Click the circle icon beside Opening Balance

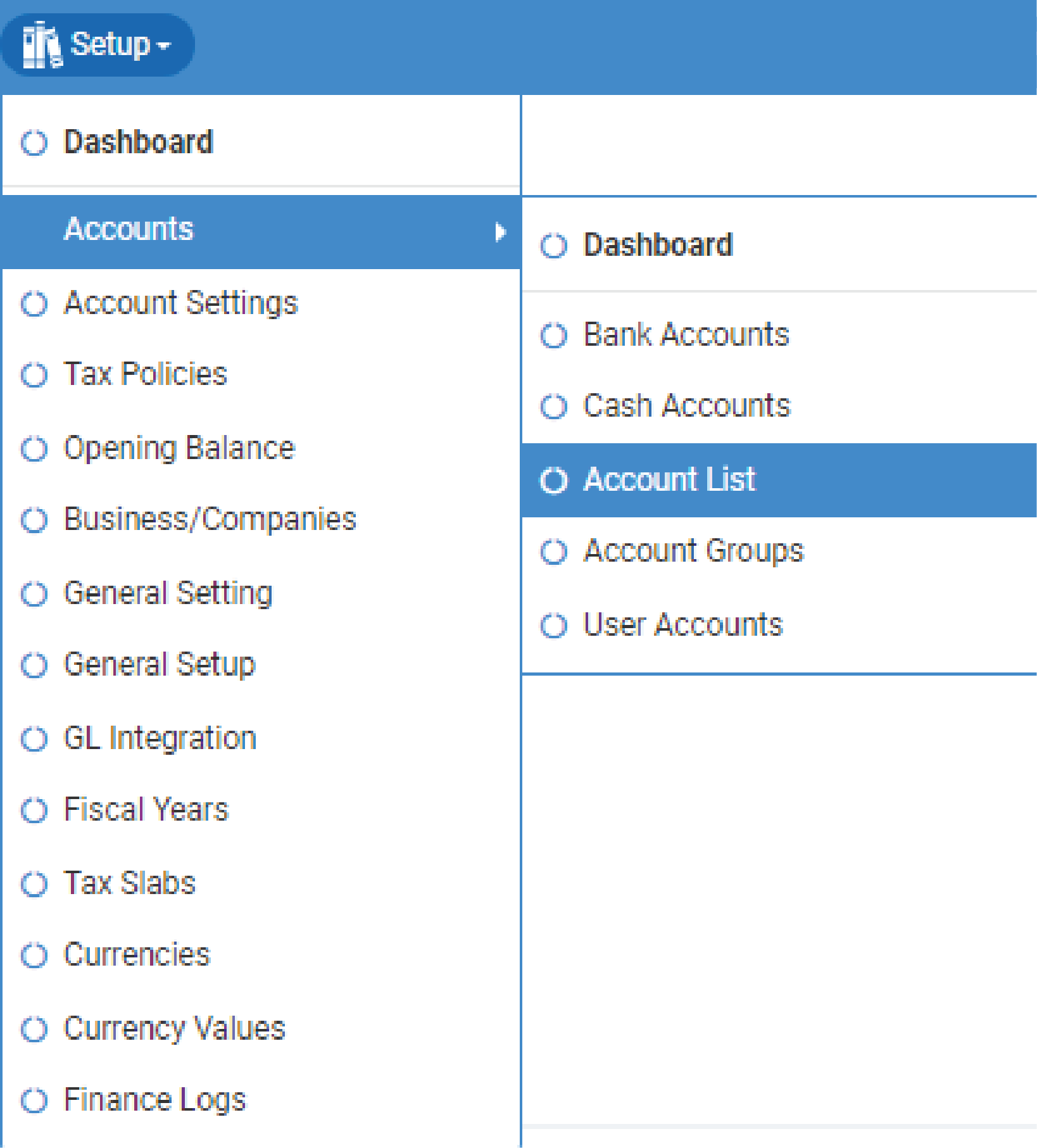pyautogui.click(x=34, y=449)
